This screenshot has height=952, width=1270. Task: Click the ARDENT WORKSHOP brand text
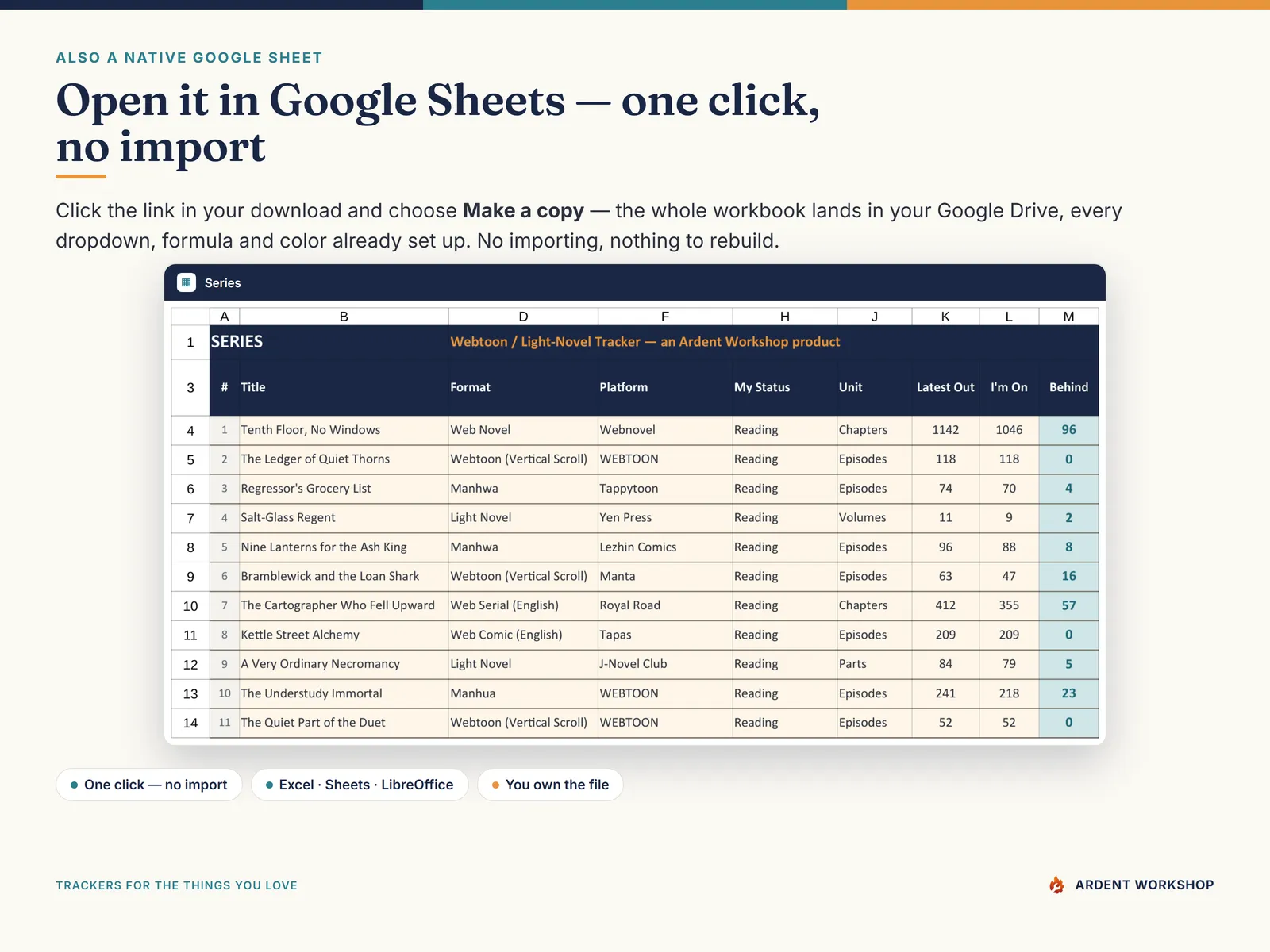tap(1145, 885)
